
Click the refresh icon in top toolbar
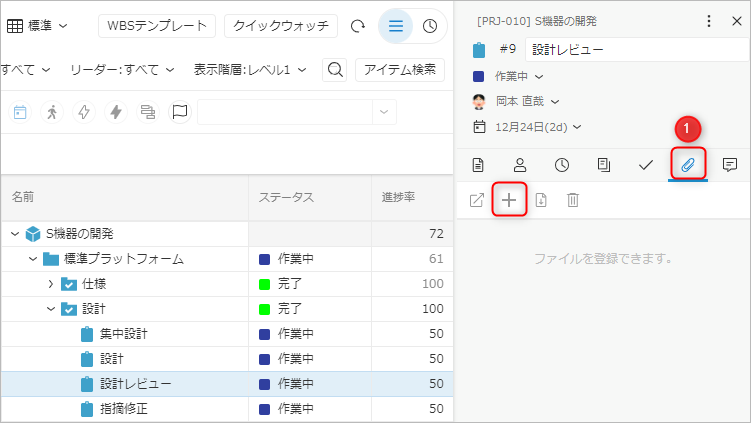pyautogui.click(x=357, y=26)
